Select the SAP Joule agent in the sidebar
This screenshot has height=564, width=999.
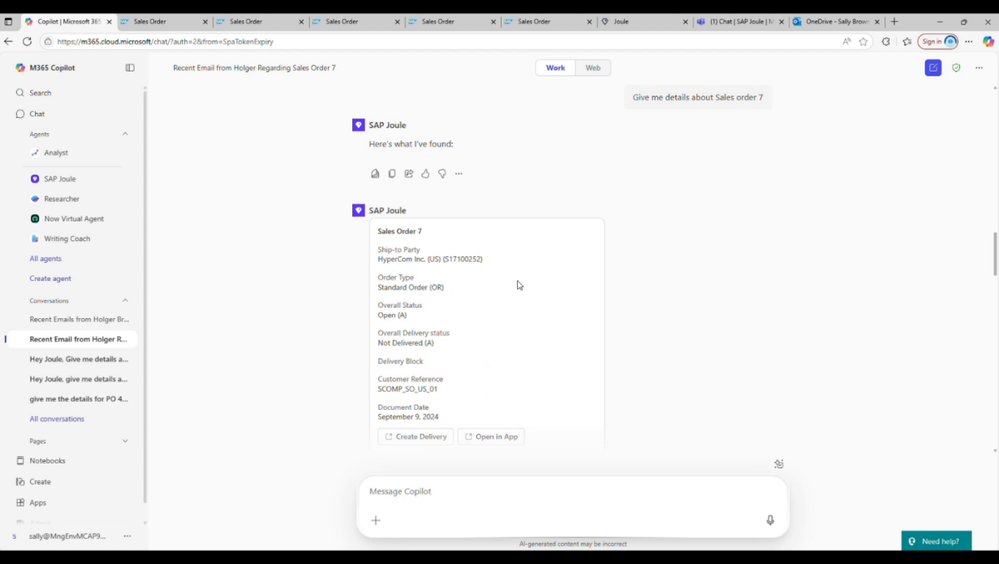[x=60, y=179]
